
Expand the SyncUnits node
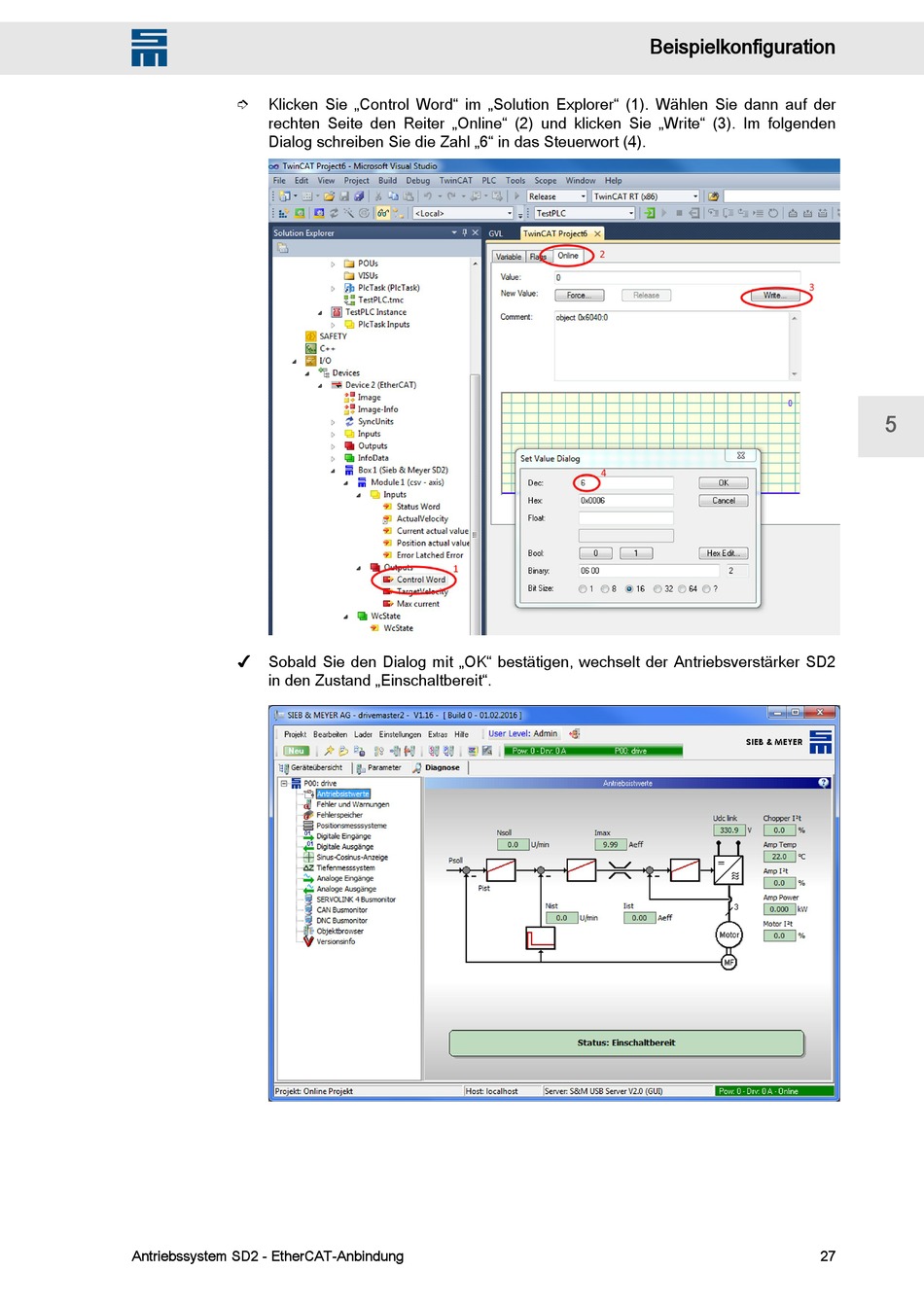[333, 422]
